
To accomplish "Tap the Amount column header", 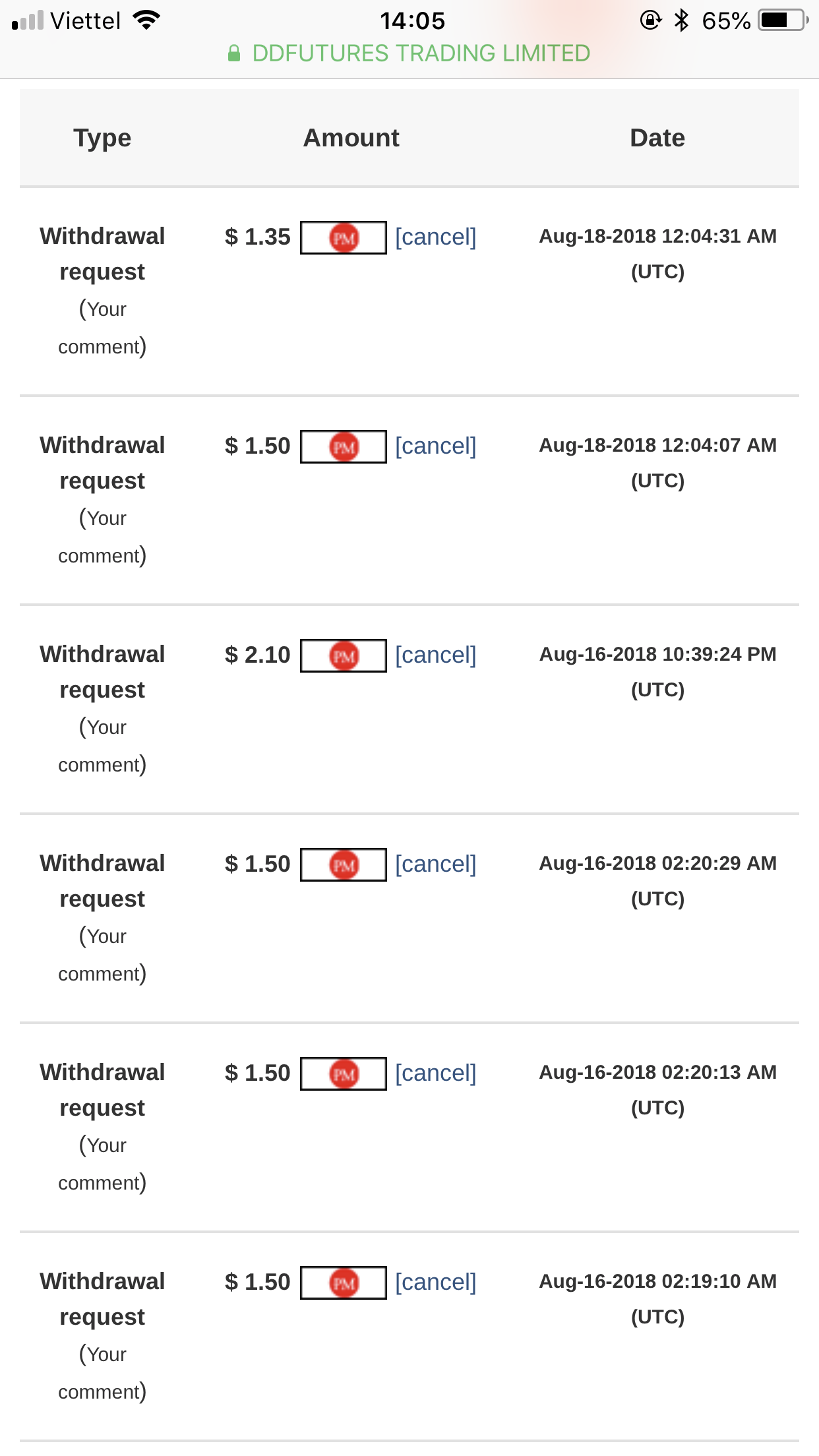I will 351,138.
